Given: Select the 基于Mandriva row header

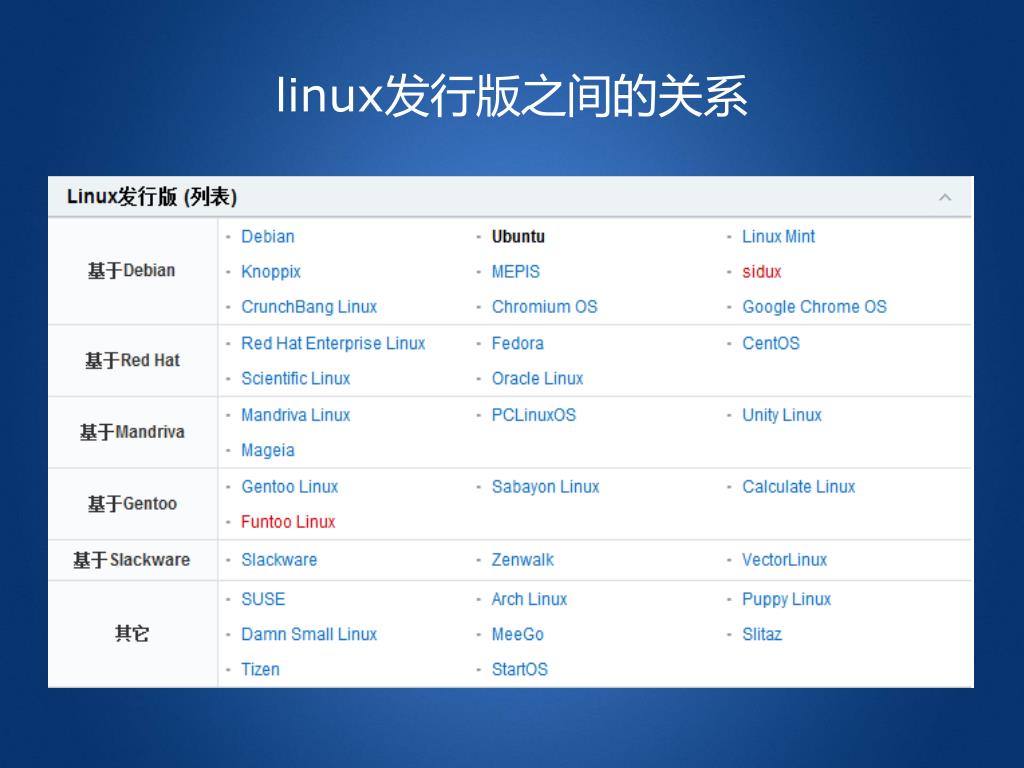Looking at the screenshot, I should (x=133, y=432).
